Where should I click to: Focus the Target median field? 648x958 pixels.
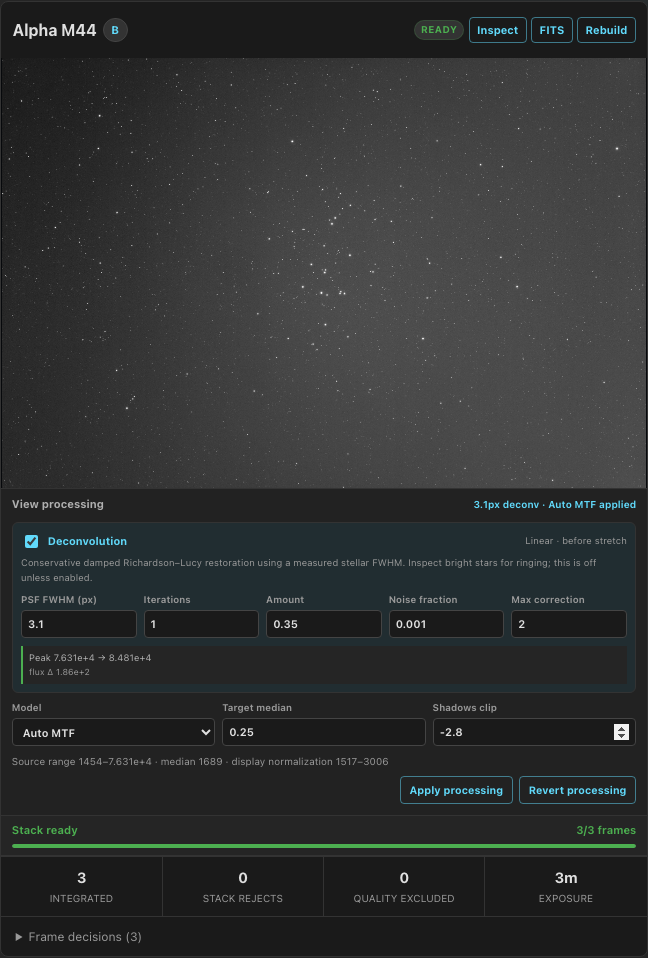(x=324, y=732)
